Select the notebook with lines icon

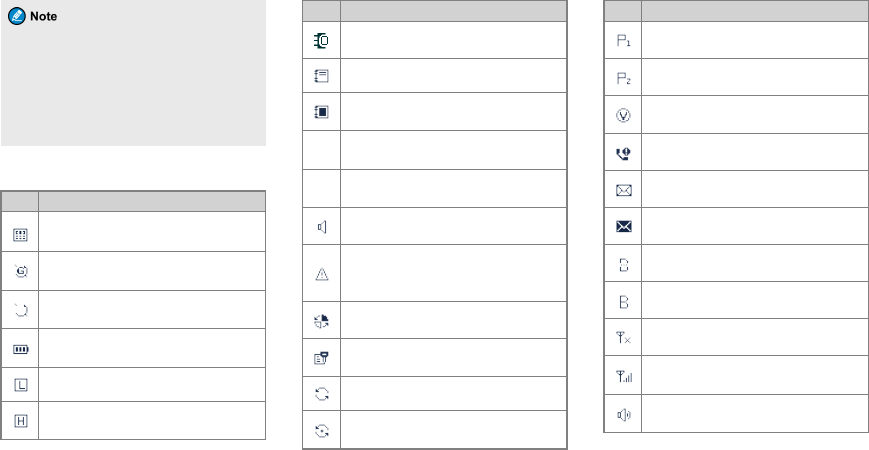point(321,76)
